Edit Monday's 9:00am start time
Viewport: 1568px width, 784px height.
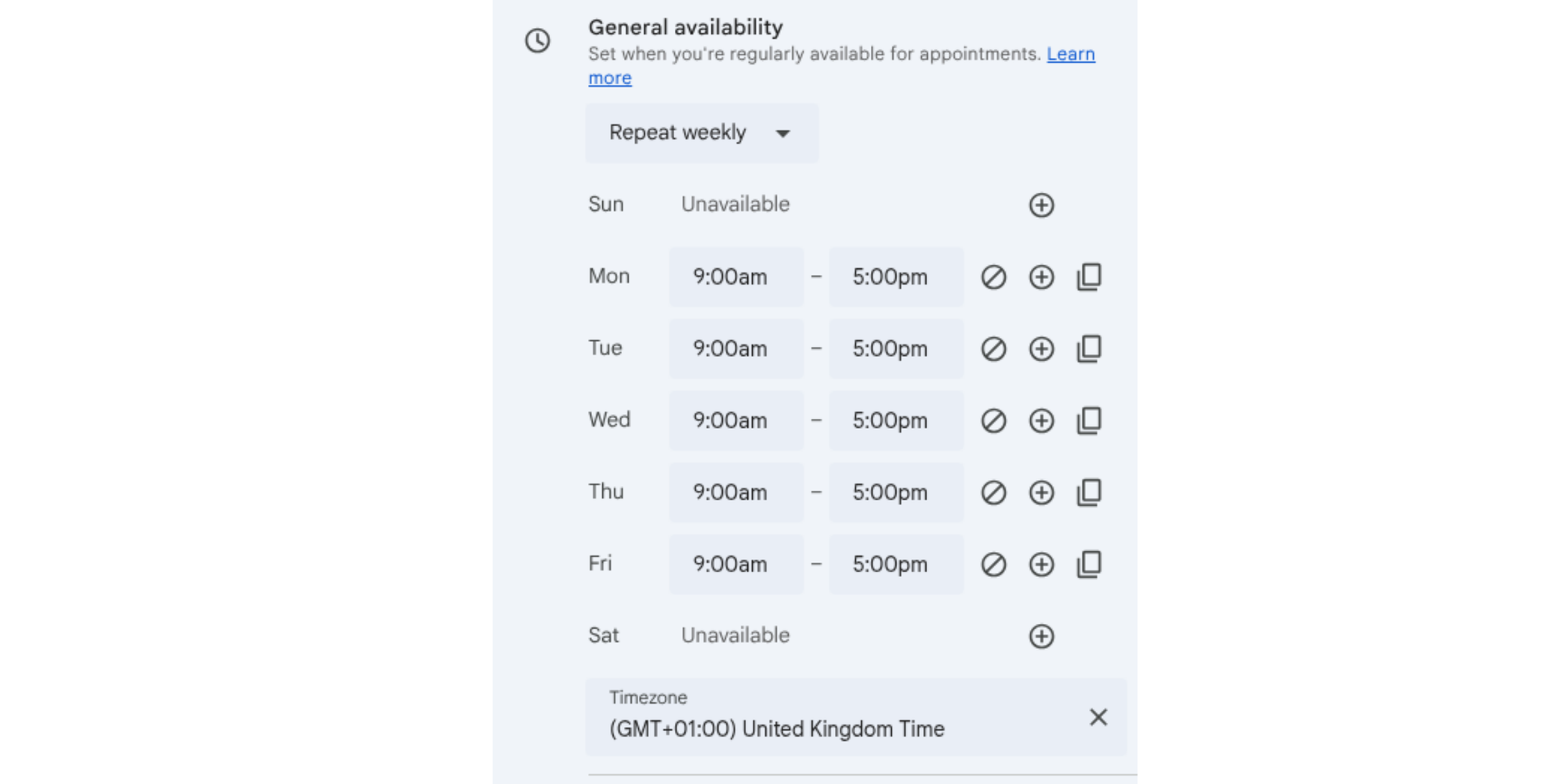[x=735, y=276]
